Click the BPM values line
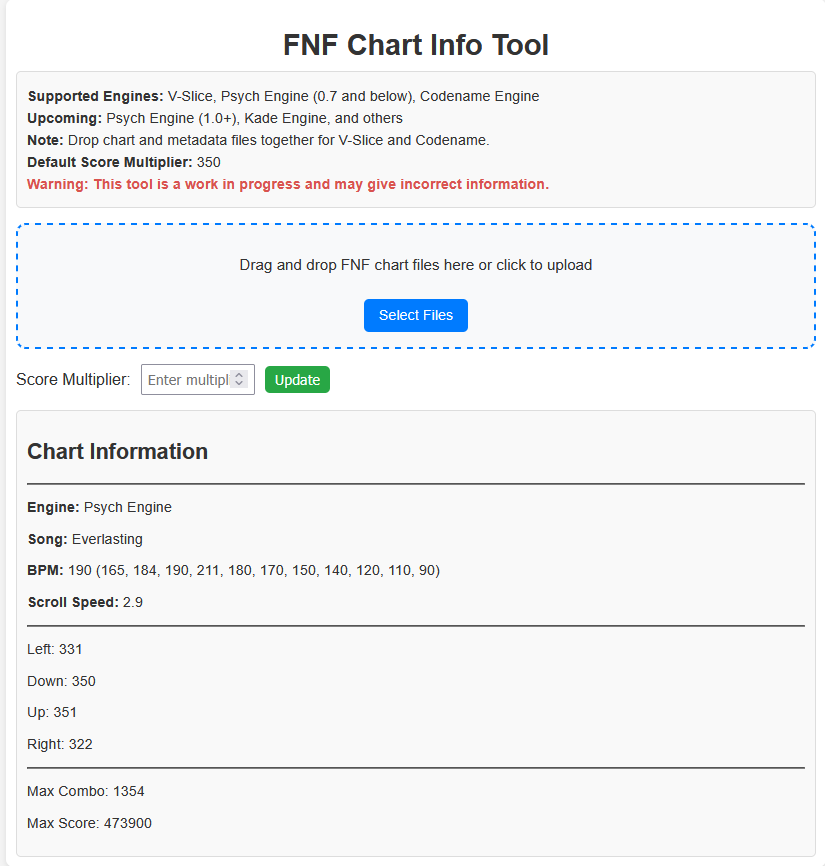The image size is (825, 866). pyautogui.click(x=234, y=570)
